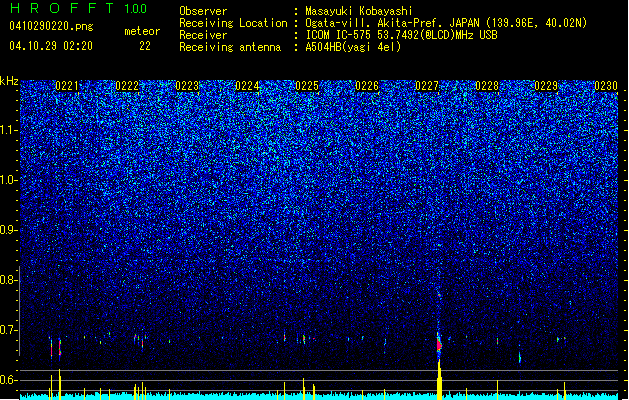Click the 1.1 kHz axis tick label

[9, 130]
